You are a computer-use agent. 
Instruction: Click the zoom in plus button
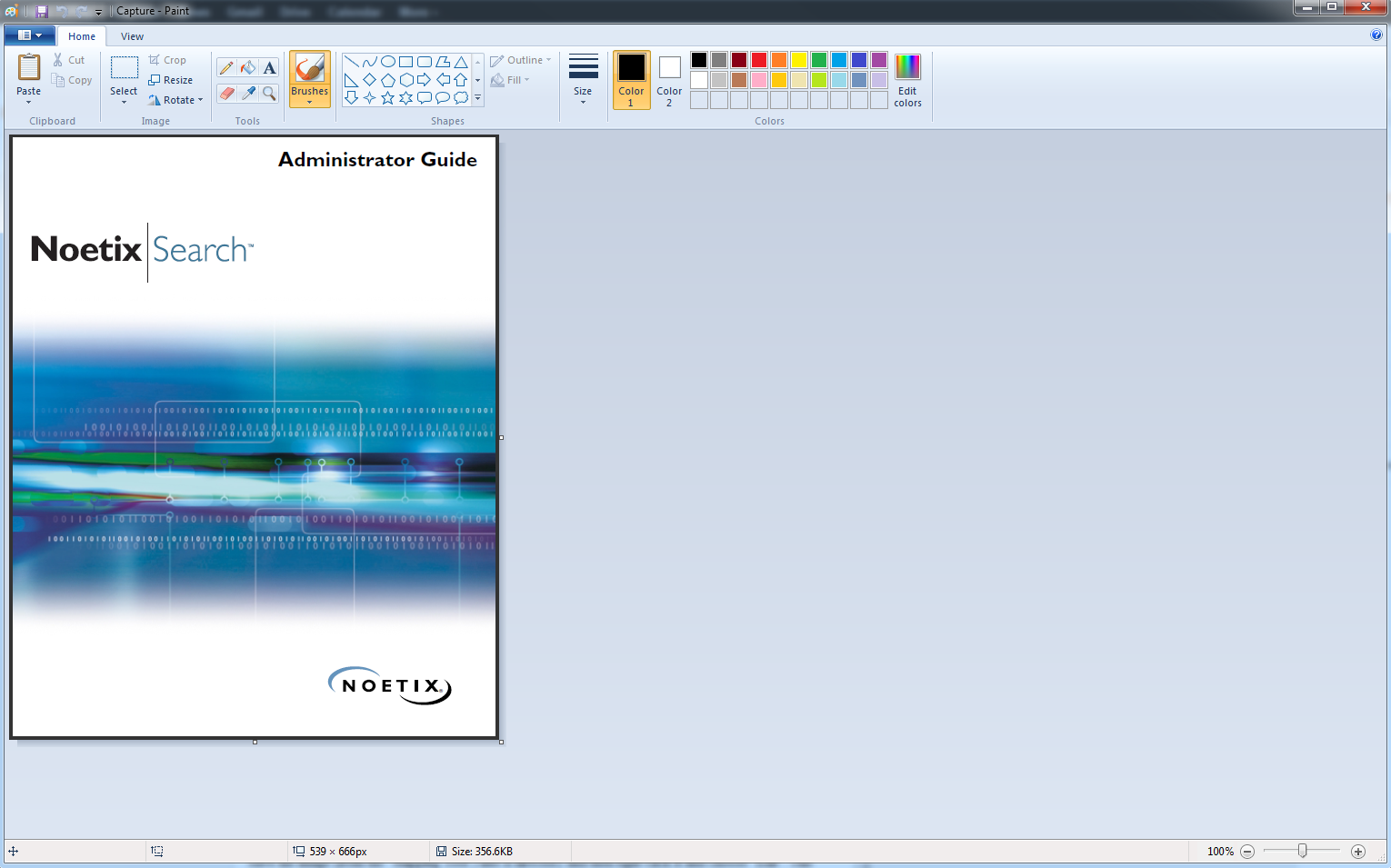click(x=1358, y=852)
